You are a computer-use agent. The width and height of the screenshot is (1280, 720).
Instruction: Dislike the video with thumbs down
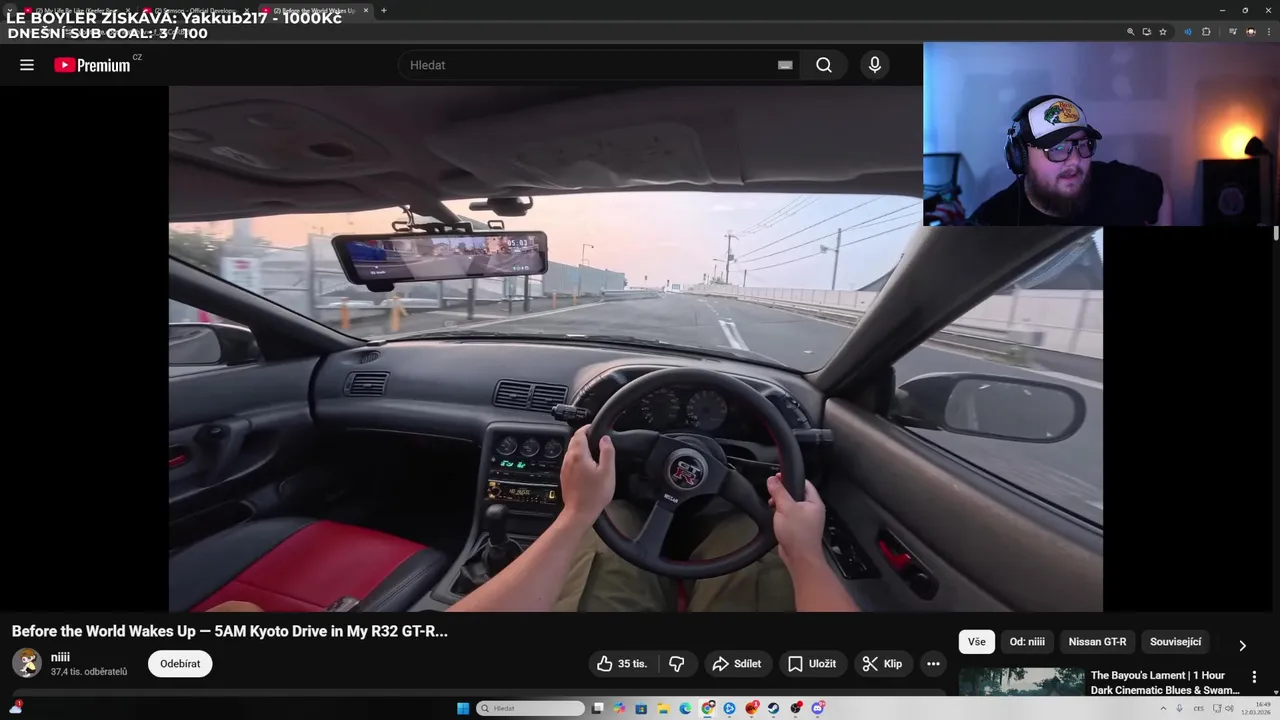pos(677,664)
